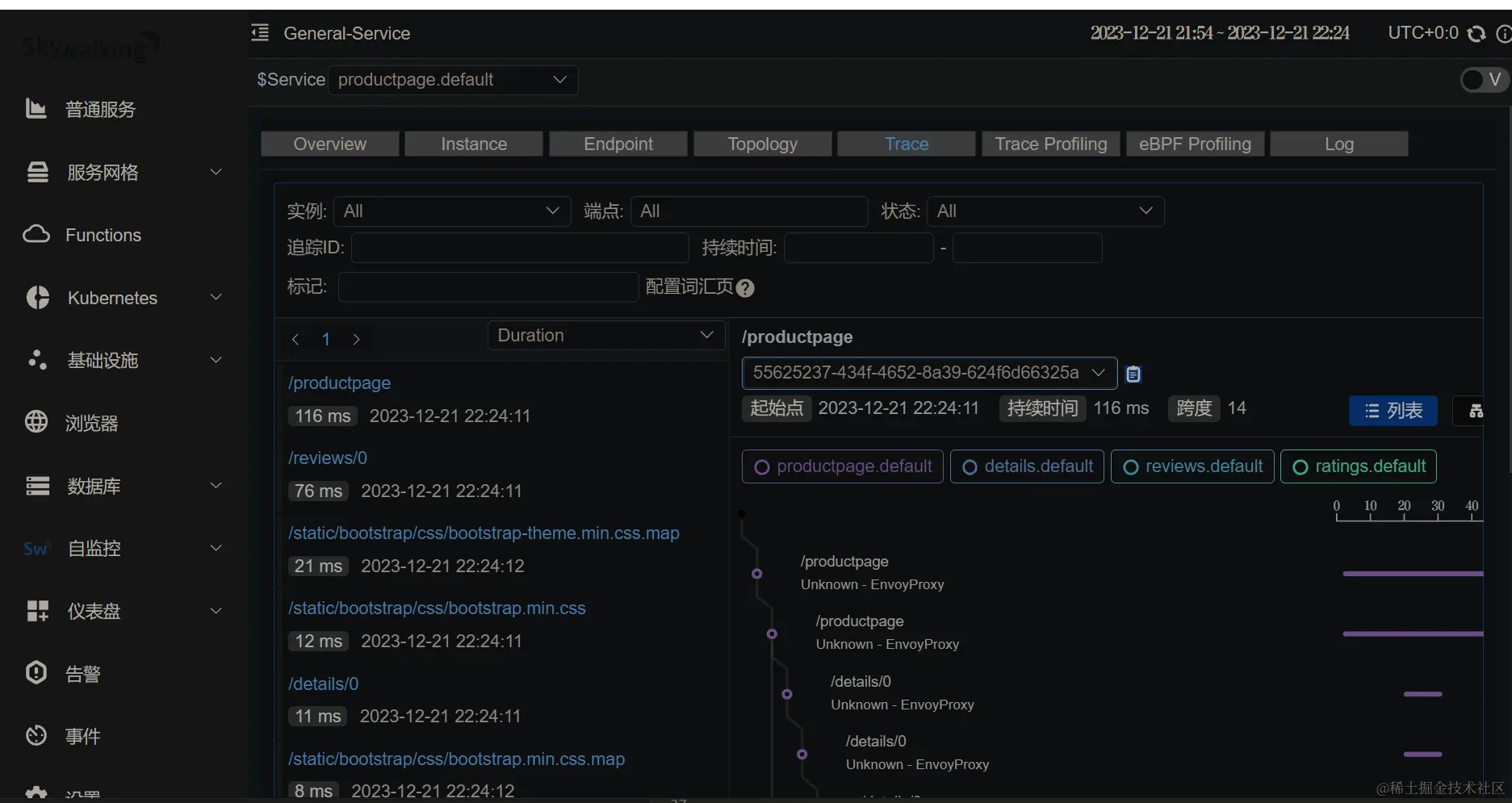Copy the trace ID with clipboard icon
Screen dimensions: 1512x803
[x=1133, y=374]
